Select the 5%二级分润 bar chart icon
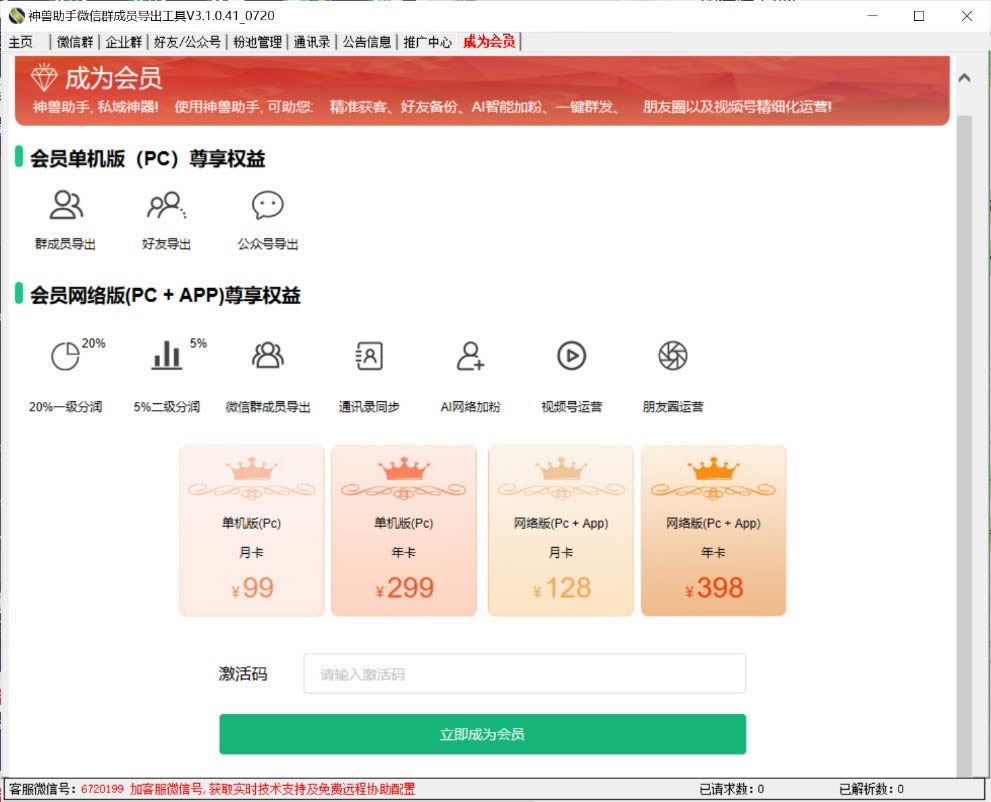Screen dimensions: 991x802 166,355
